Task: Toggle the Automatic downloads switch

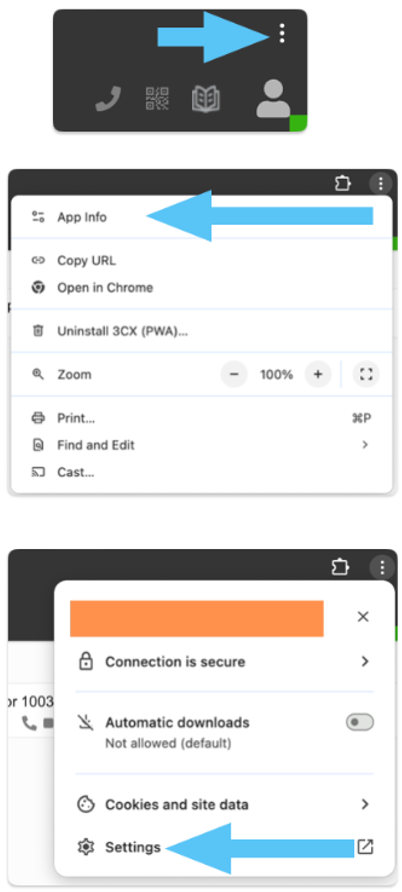Action: point(360,722)
